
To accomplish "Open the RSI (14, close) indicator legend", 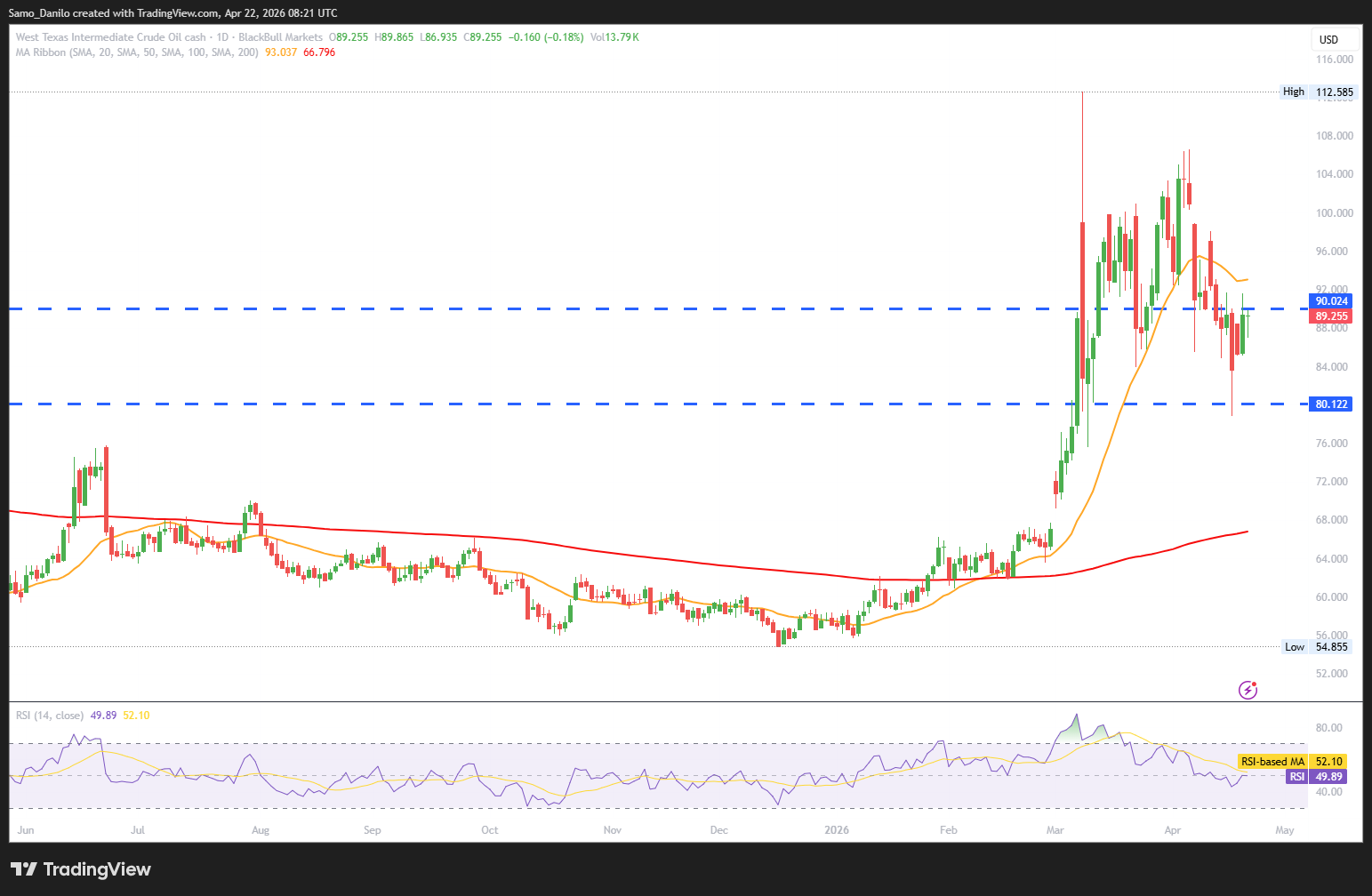I will pyautogui.click(x=50, y=716).
